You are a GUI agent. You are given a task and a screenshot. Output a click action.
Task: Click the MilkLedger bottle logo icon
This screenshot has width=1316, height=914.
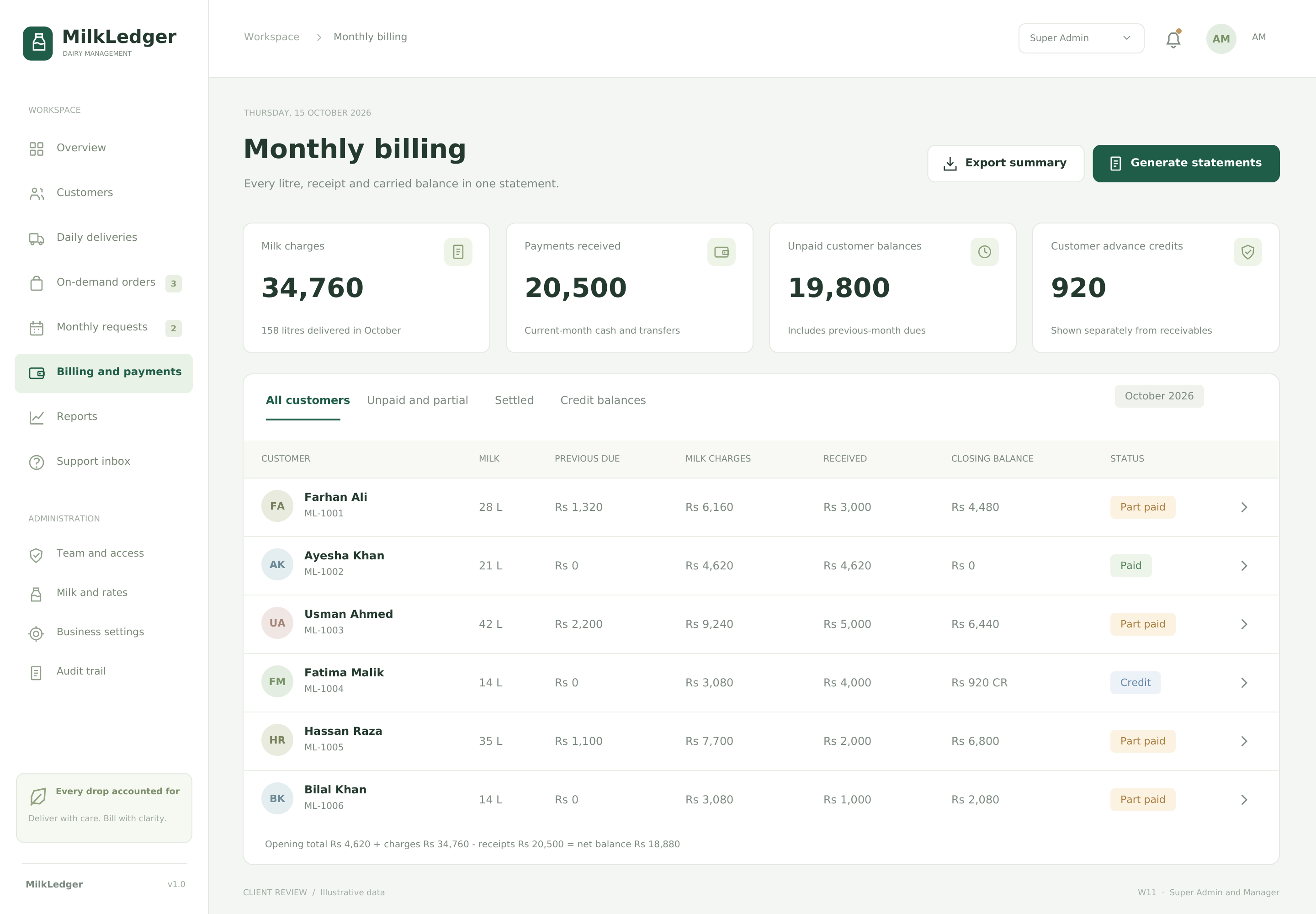coord(38,43)
